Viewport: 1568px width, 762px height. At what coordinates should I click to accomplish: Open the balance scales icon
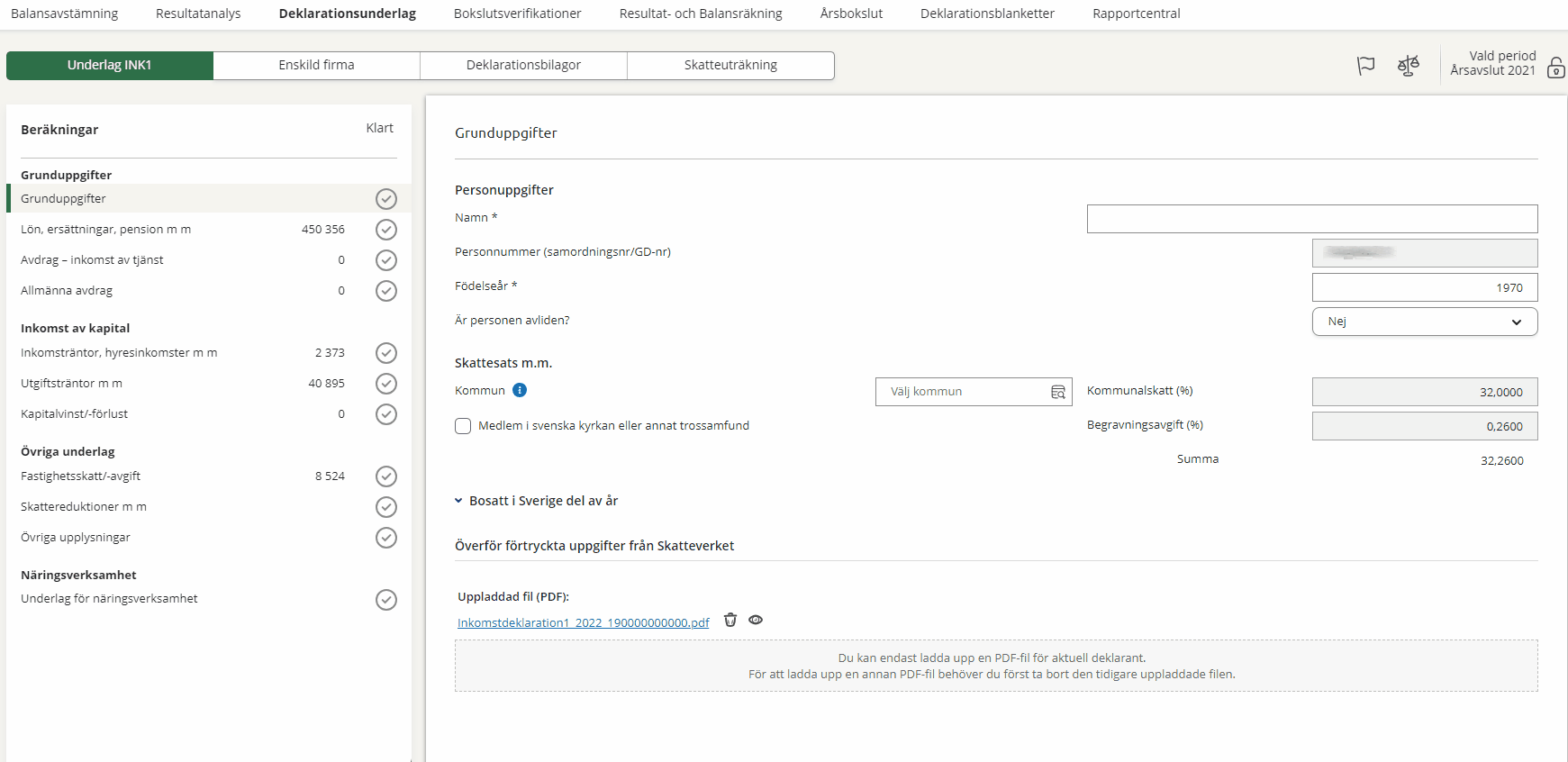1408,66
